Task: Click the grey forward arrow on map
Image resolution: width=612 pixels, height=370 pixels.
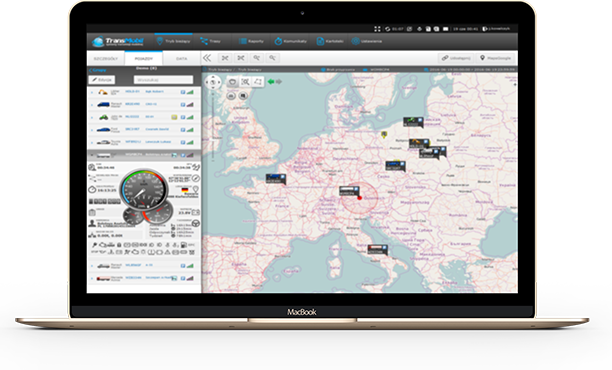Action: pyautogui.click(x=279, y=82)
